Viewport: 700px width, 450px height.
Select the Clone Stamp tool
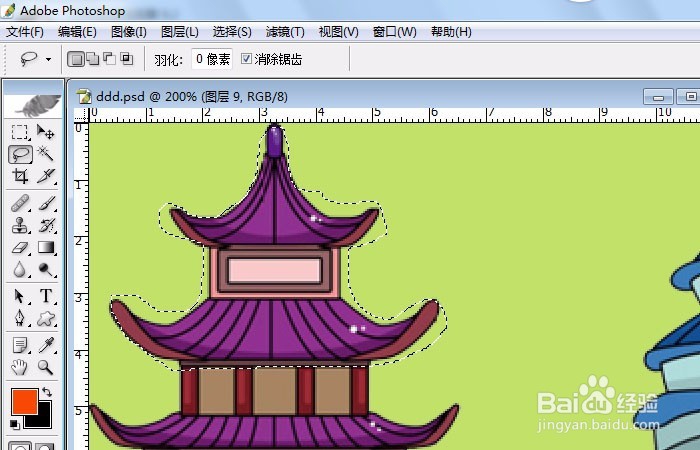click(x=20, y=225)
